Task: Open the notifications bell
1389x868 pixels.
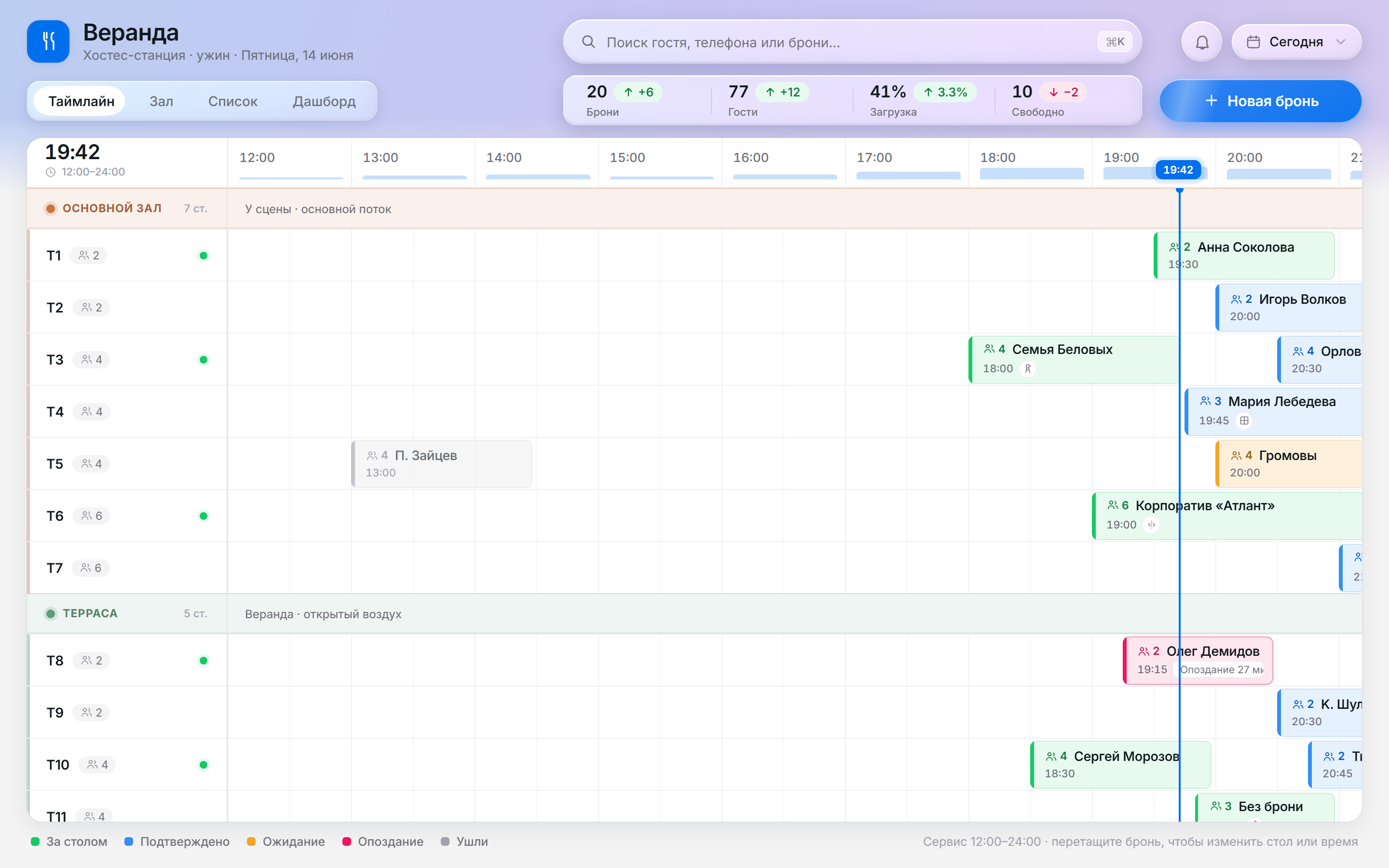Action: click(1202, 42)
